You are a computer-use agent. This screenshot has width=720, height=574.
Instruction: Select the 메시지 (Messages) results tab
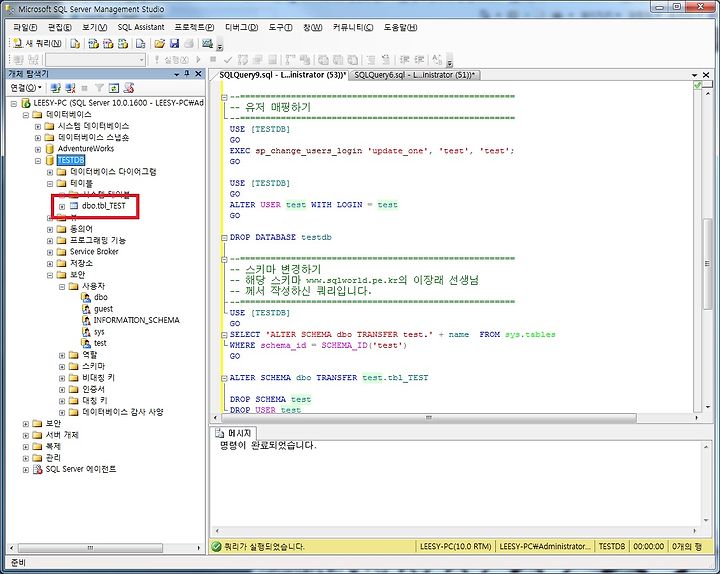click(234, 433)
